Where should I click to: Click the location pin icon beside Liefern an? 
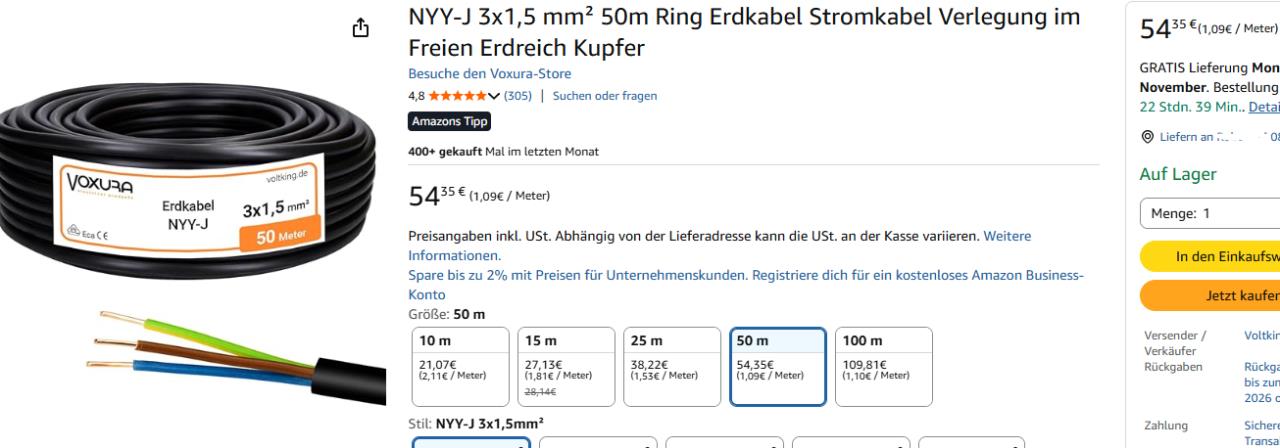(x=1146, y=137)
